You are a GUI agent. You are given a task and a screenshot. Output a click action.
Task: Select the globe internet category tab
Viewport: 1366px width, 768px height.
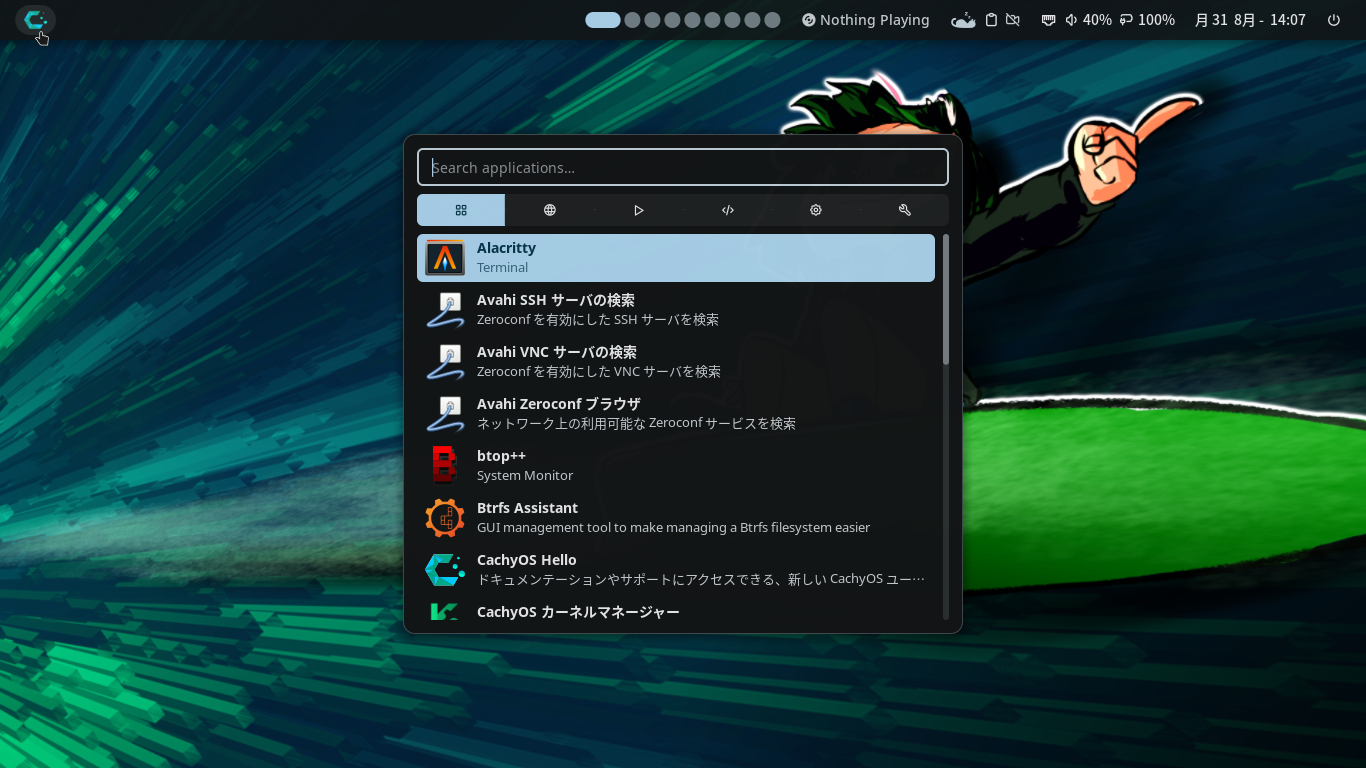(550, 210)
